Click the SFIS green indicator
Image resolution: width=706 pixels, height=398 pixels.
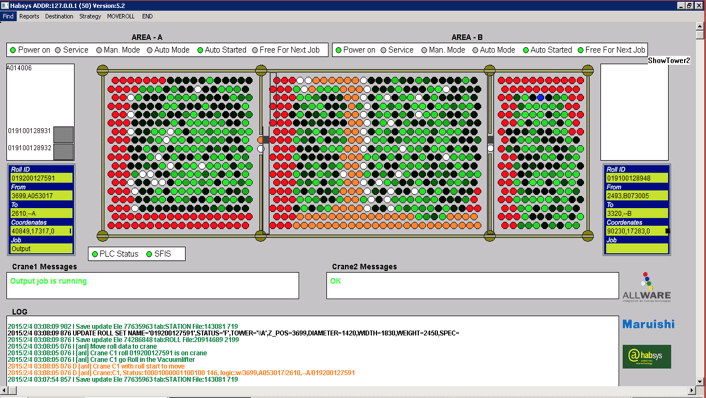[149, 254]
